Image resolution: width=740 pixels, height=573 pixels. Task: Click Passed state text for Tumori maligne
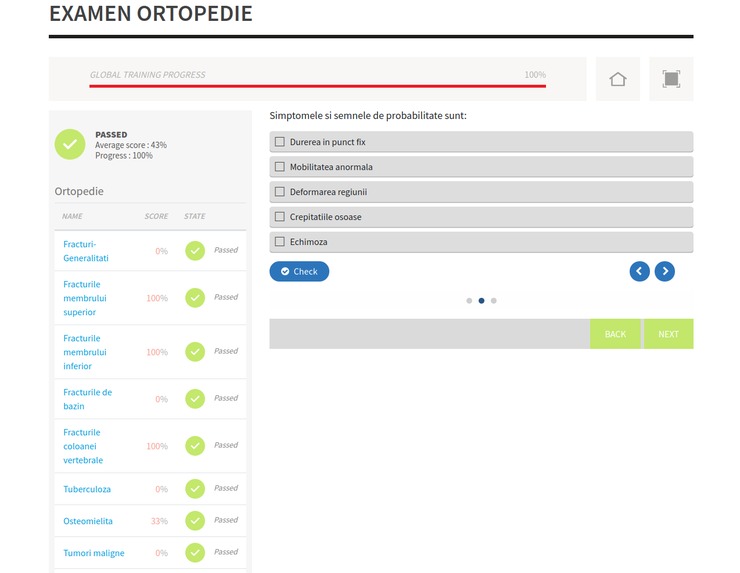226,552
